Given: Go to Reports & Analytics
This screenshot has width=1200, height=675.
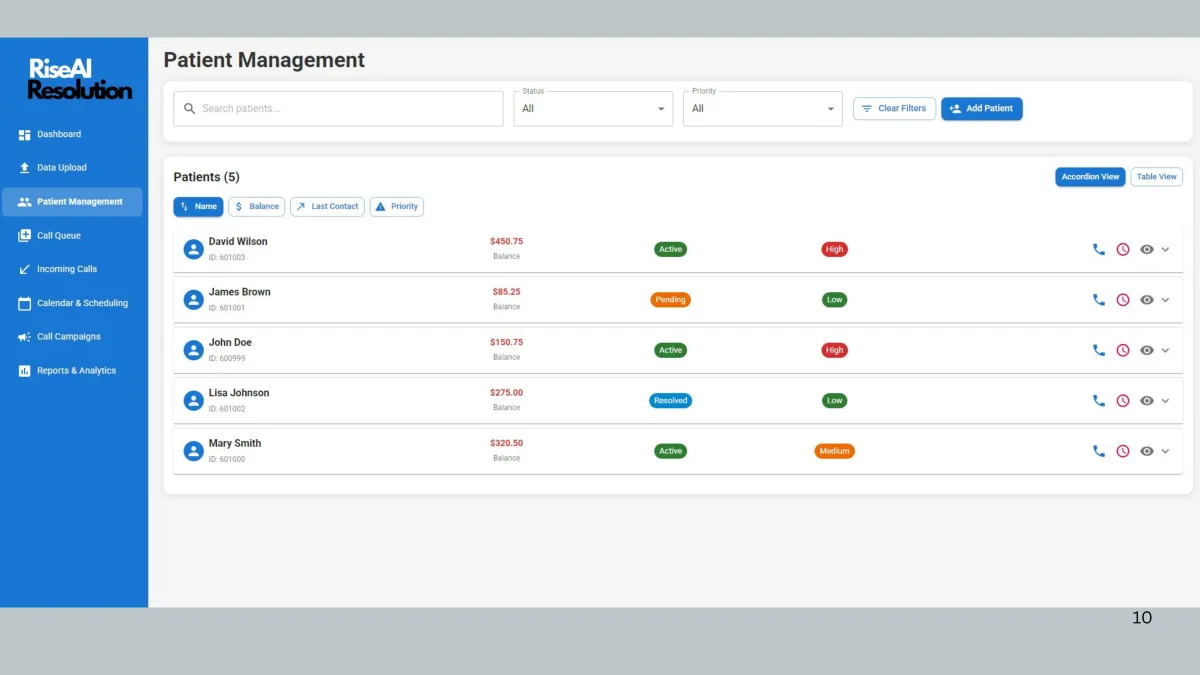Looking at the screenshot, I should tap(72, 371).
